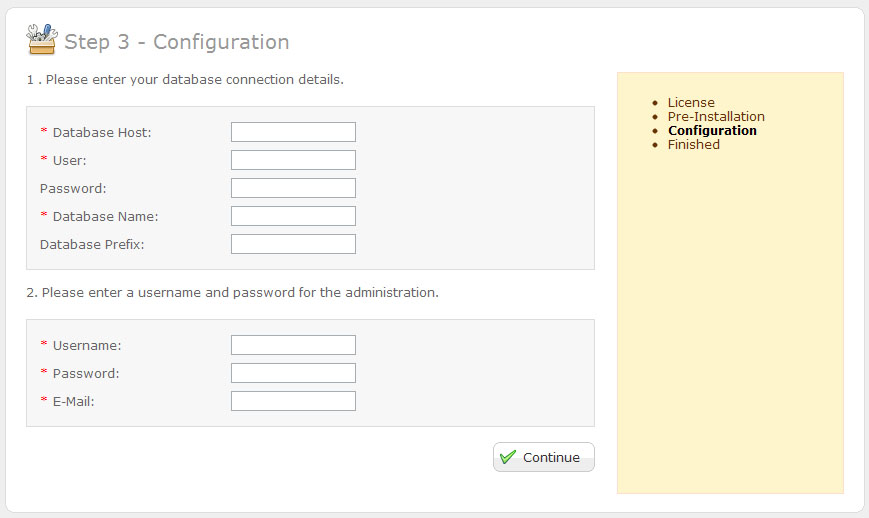Click the E-Mail label text
Screen dimensions: 869x518
click(x=80, y=401)
